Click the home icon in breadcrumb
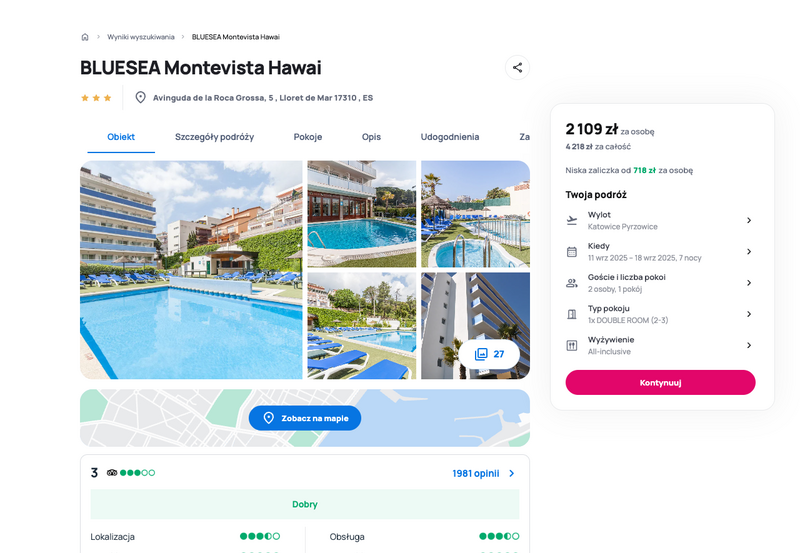800x553 pixels. pyautogui.click(x=85, y=37)
